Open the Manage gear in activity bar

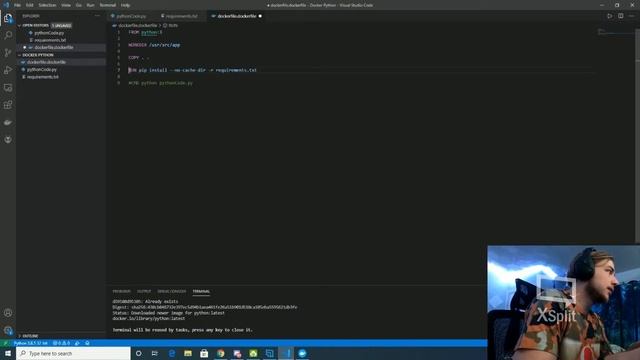click(x=8, y=330)
